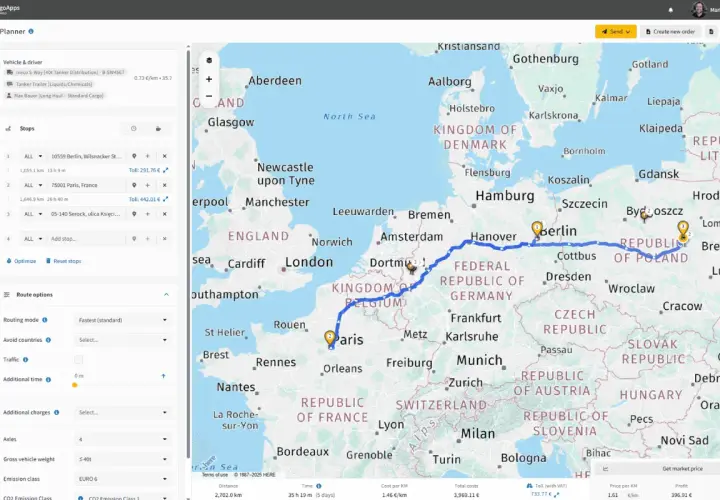This screenshot has width=720, height=500.
Task: Open the Axles dropdown
Action: click(123, 439)
